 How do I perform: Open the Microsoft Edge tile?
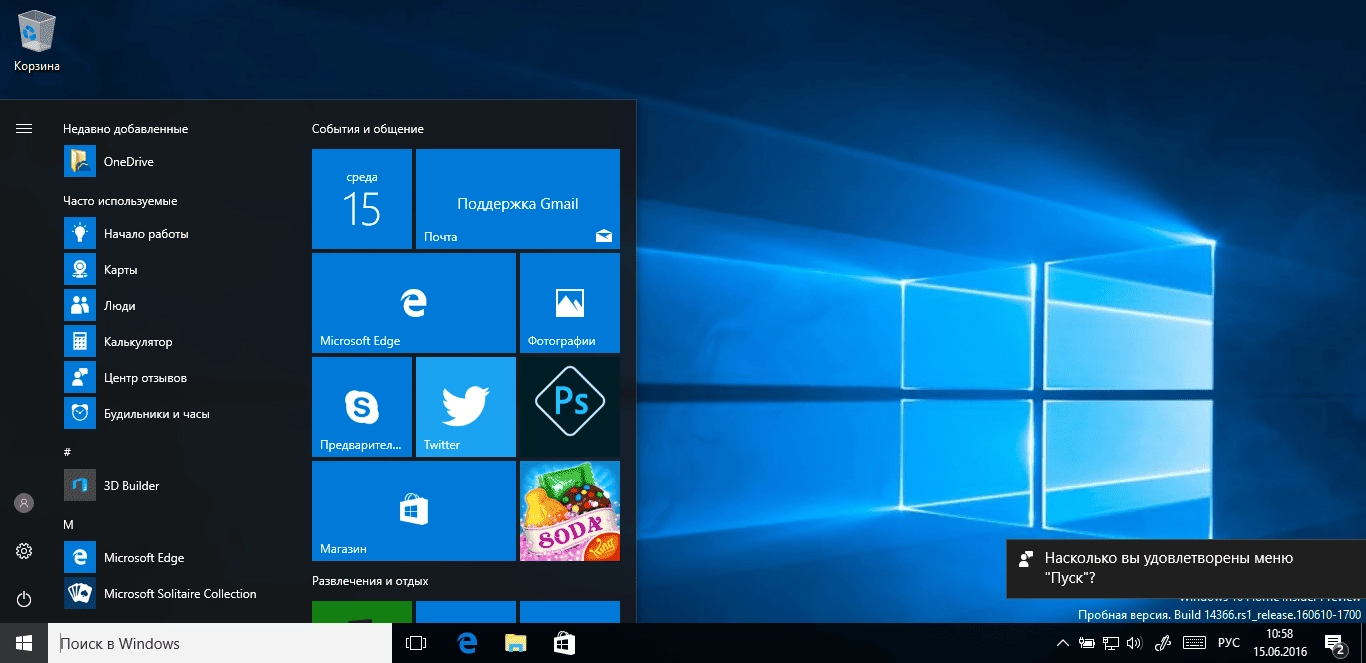click(x=414, y=303)
